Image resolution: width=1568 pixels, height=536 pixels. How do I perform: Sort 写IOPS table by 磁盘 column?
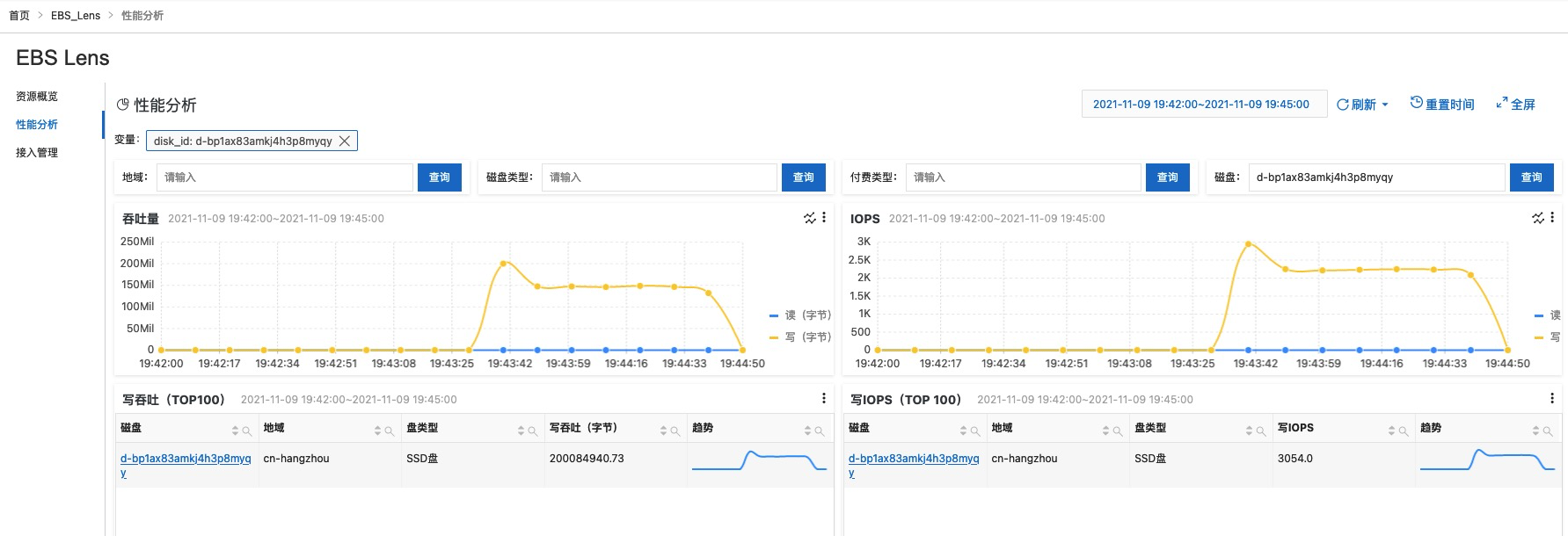963,430
